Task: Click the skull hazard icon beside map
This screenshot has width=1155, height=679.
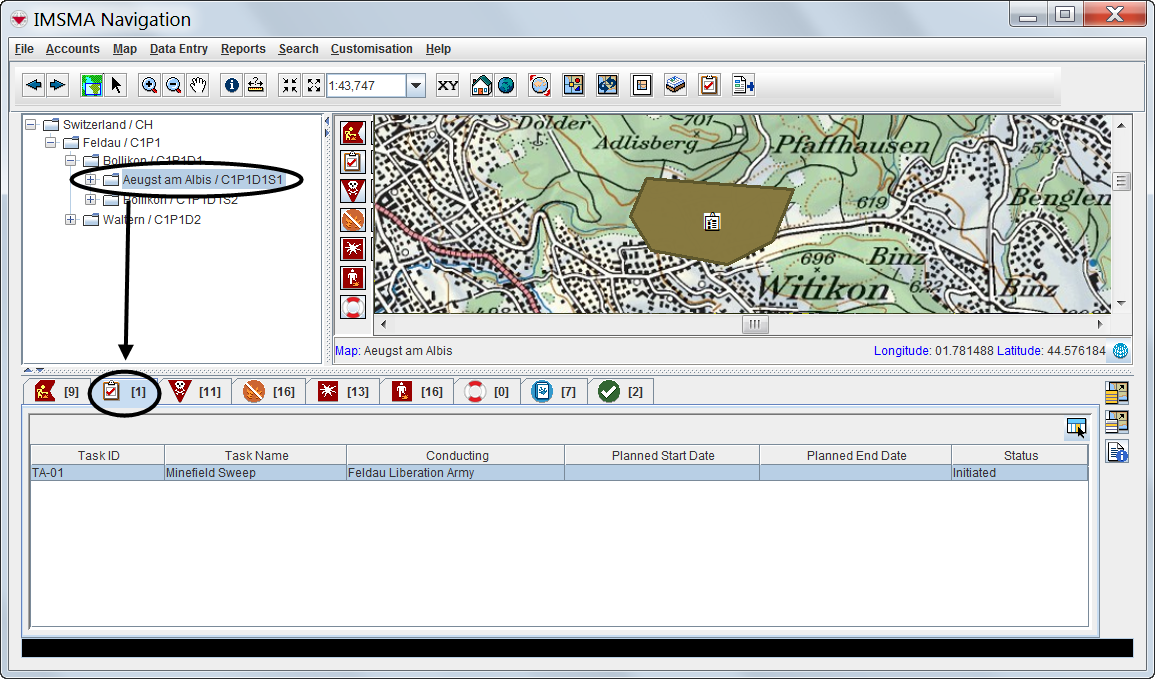Action: pyautogui.click(x=352, y=190)
